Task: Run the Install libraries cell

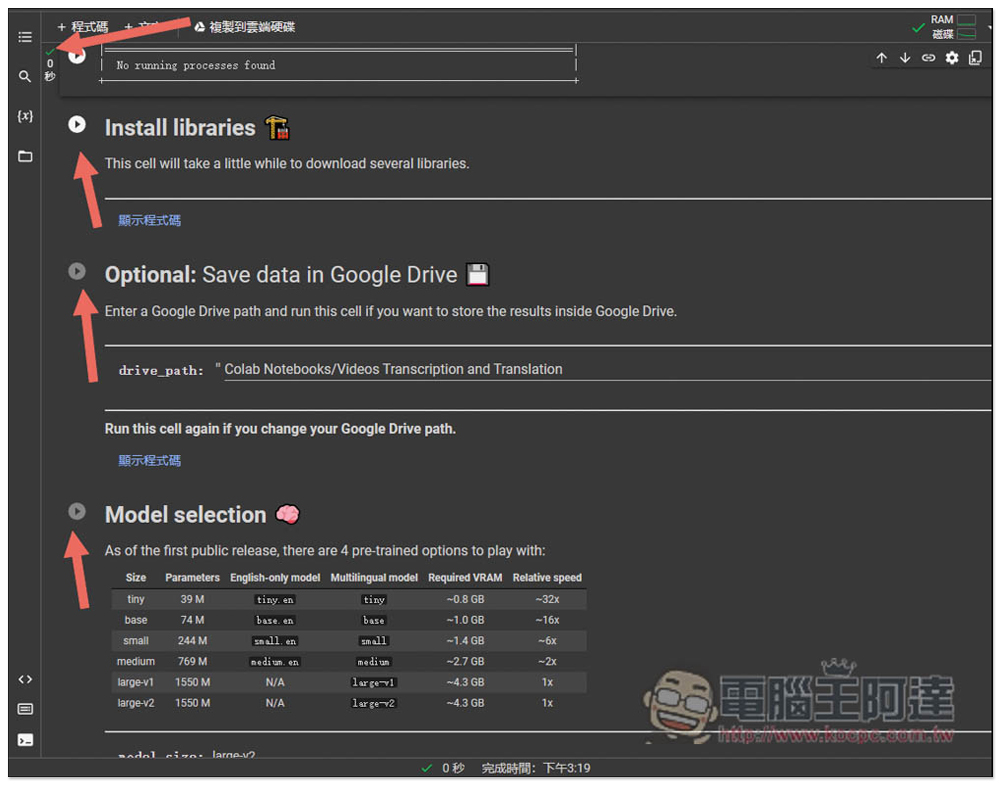Action: (77, 124)
